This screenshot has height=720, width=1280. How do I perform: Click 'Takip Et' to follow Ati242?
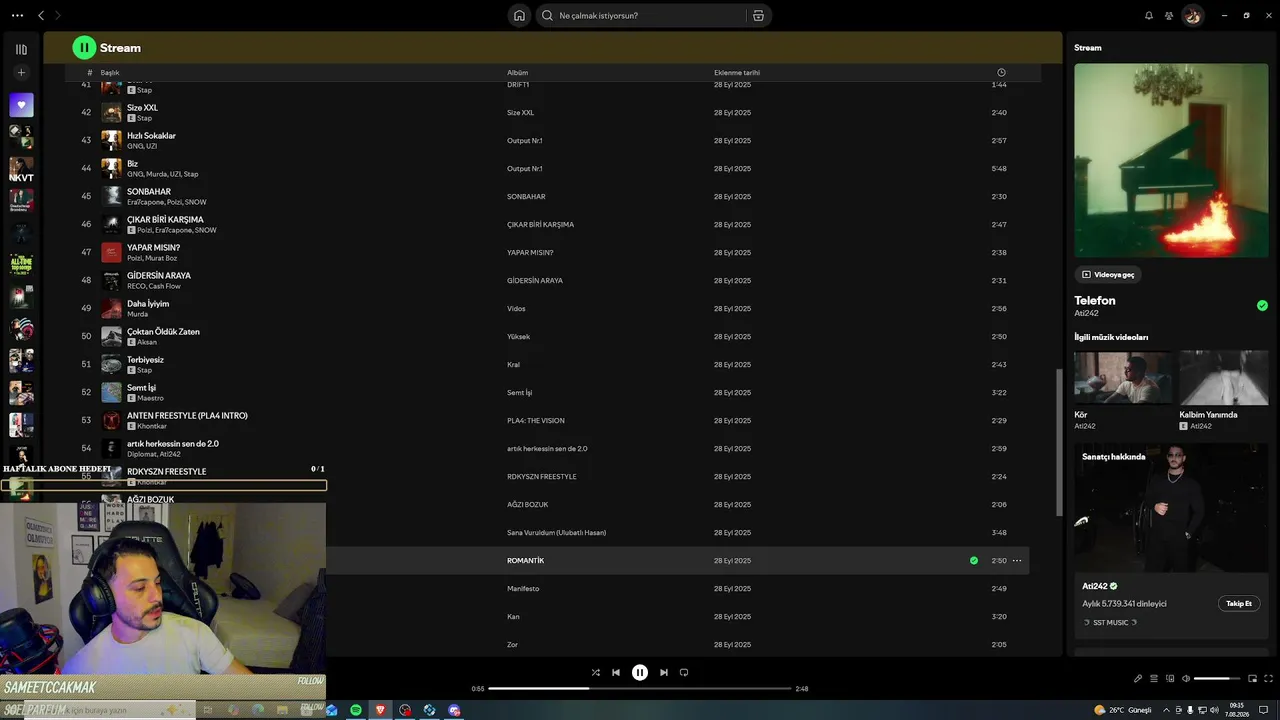tap(1239, 604)
